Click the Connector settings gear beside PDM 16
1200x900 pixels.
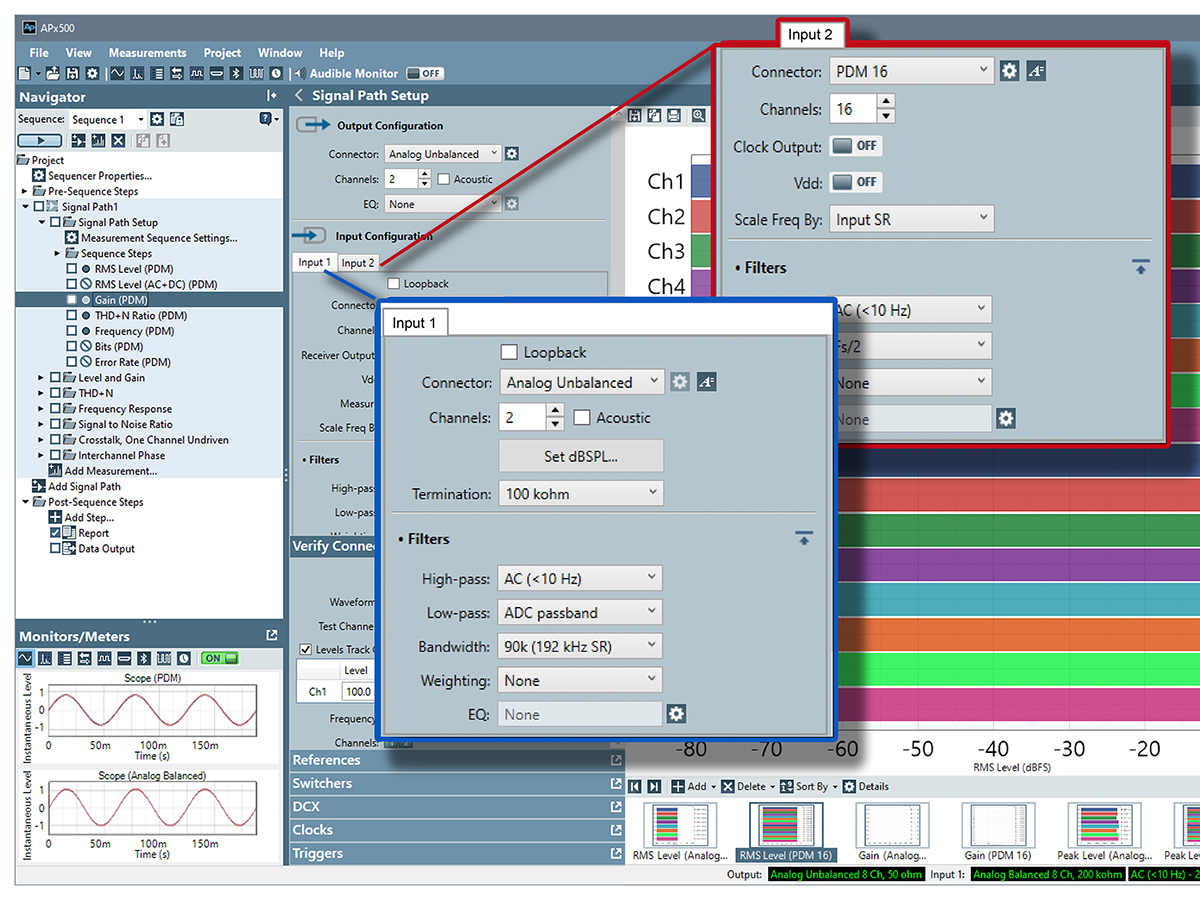(1008, 71)
